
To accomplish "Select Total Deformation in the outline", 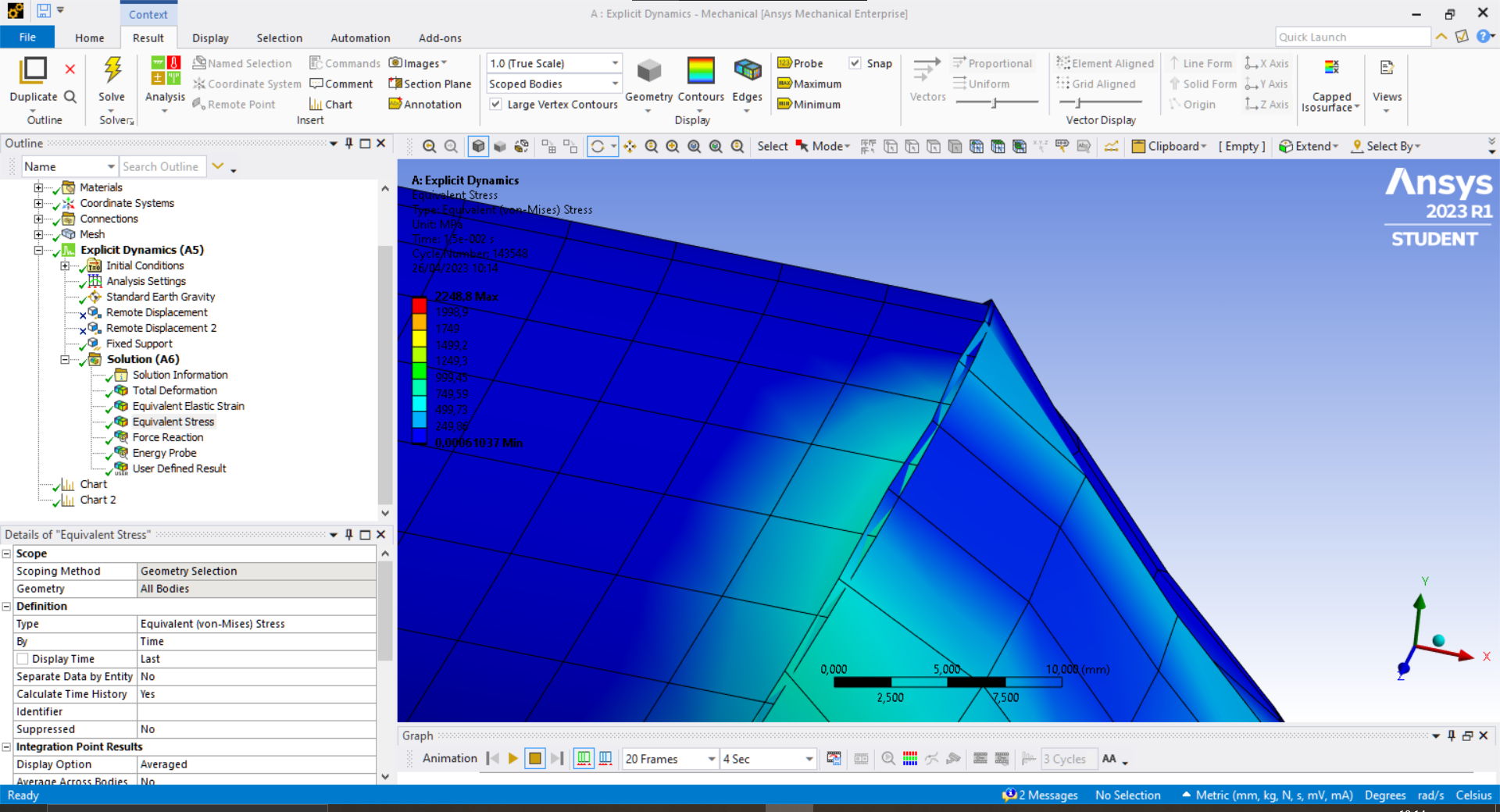I will coord(174,390).
